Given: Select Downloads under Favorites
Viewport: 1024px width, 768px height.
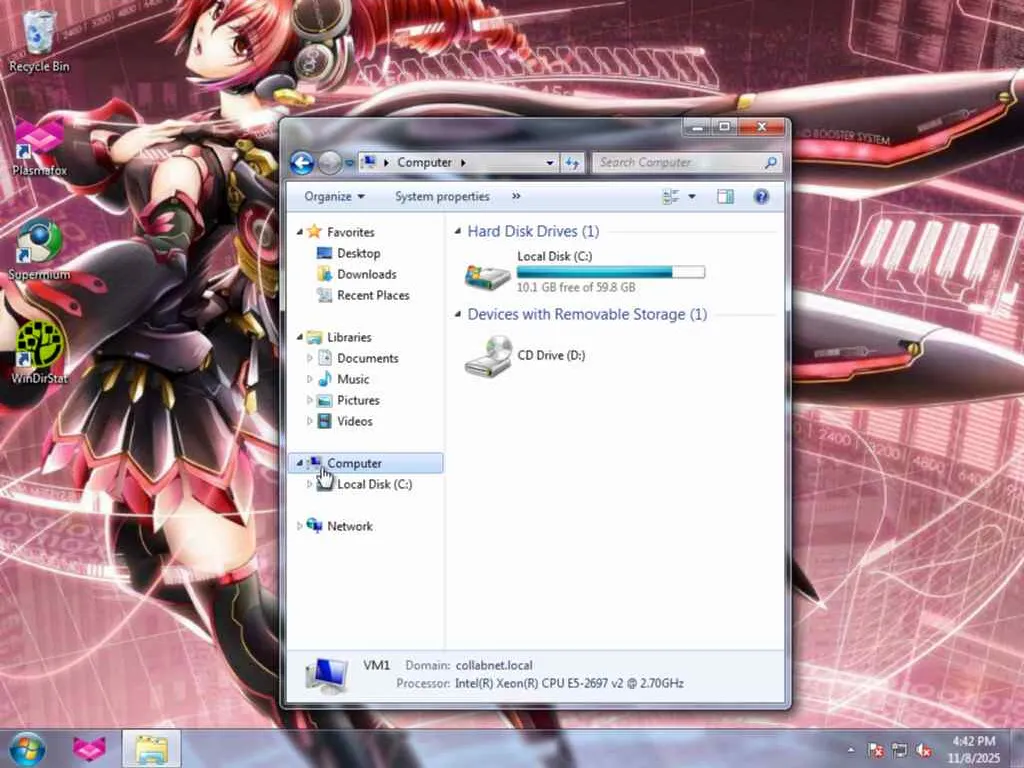Looking at the screenshot, I should tap(366, 274).
